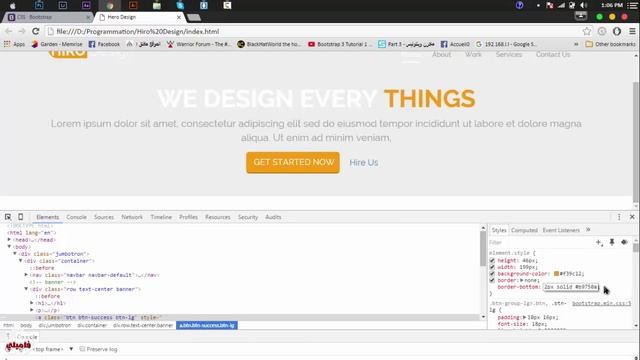The width and height of the screenshot is (640, 360).
Task: Switch to the Sources DevTools tab
Action: 104,217
